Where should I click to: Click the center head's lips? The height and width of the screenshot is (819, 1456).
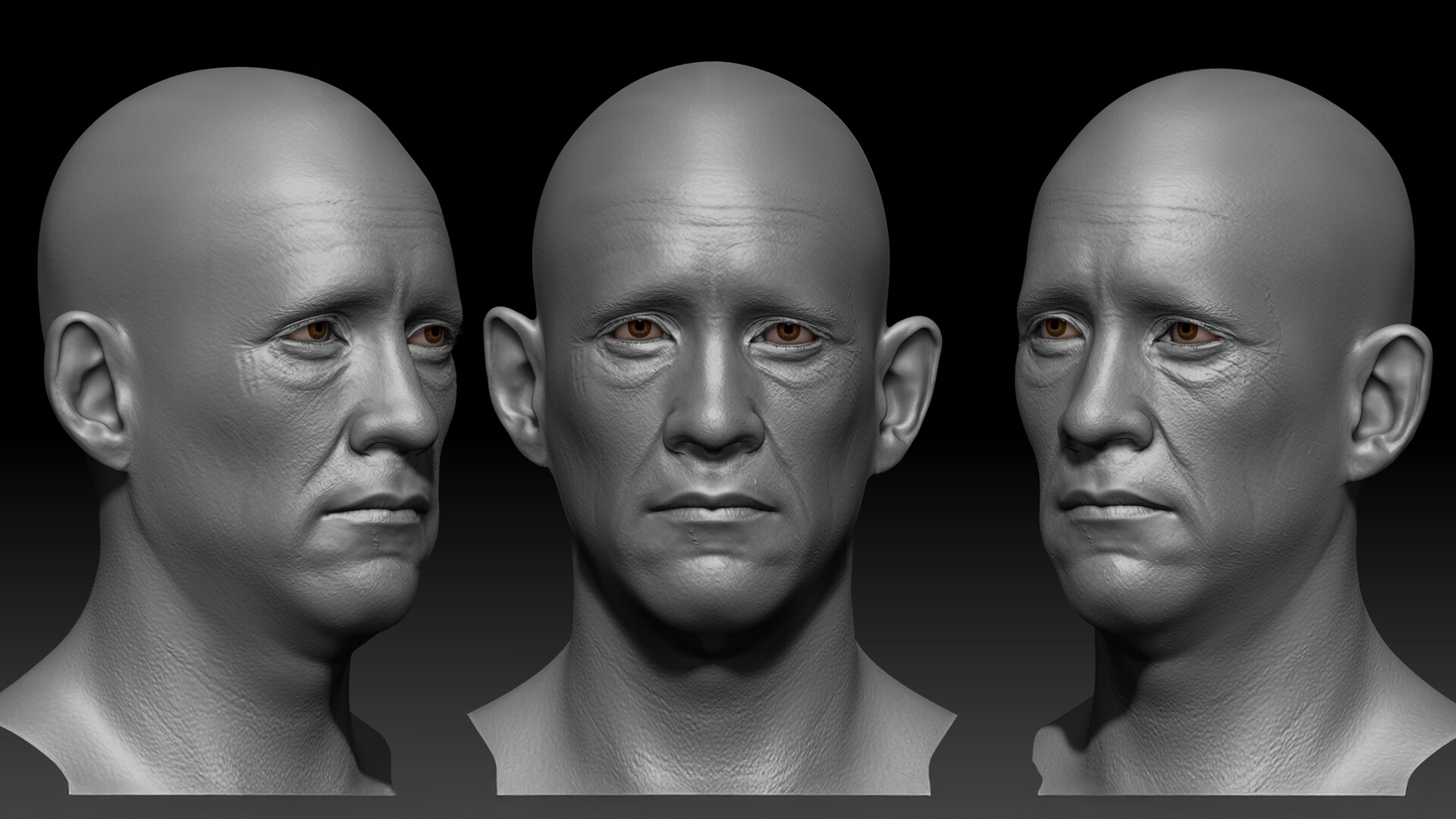pos(711,508)
